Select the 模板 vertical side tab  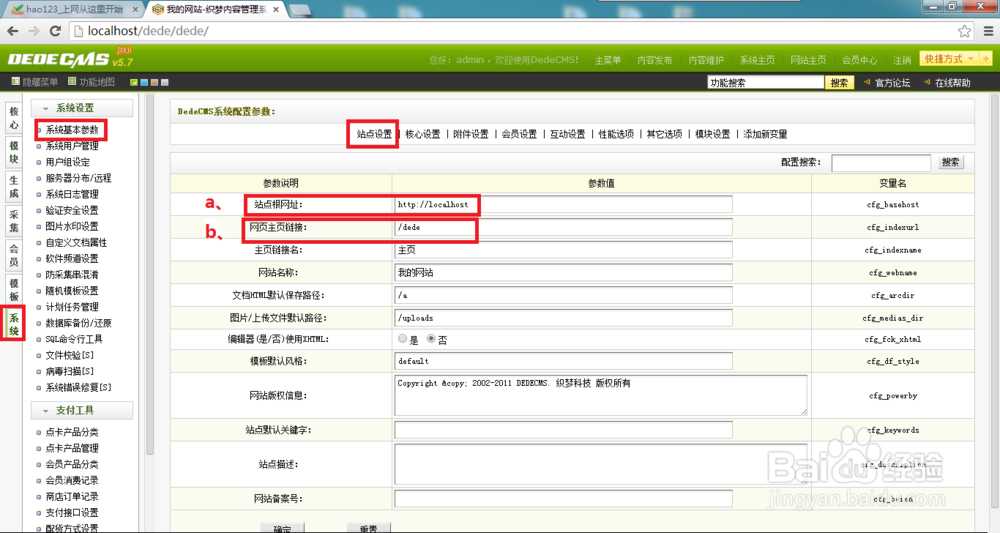tap(13, 289)
